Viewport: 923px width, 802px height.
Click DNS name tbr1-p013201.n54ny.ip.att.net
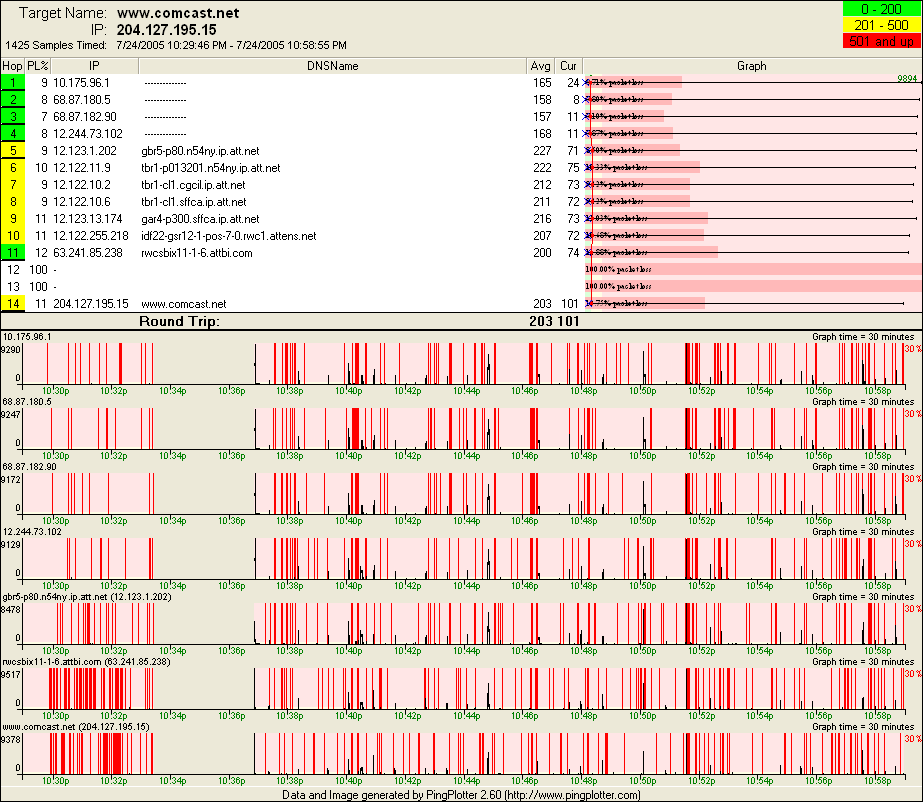[211, 168]
